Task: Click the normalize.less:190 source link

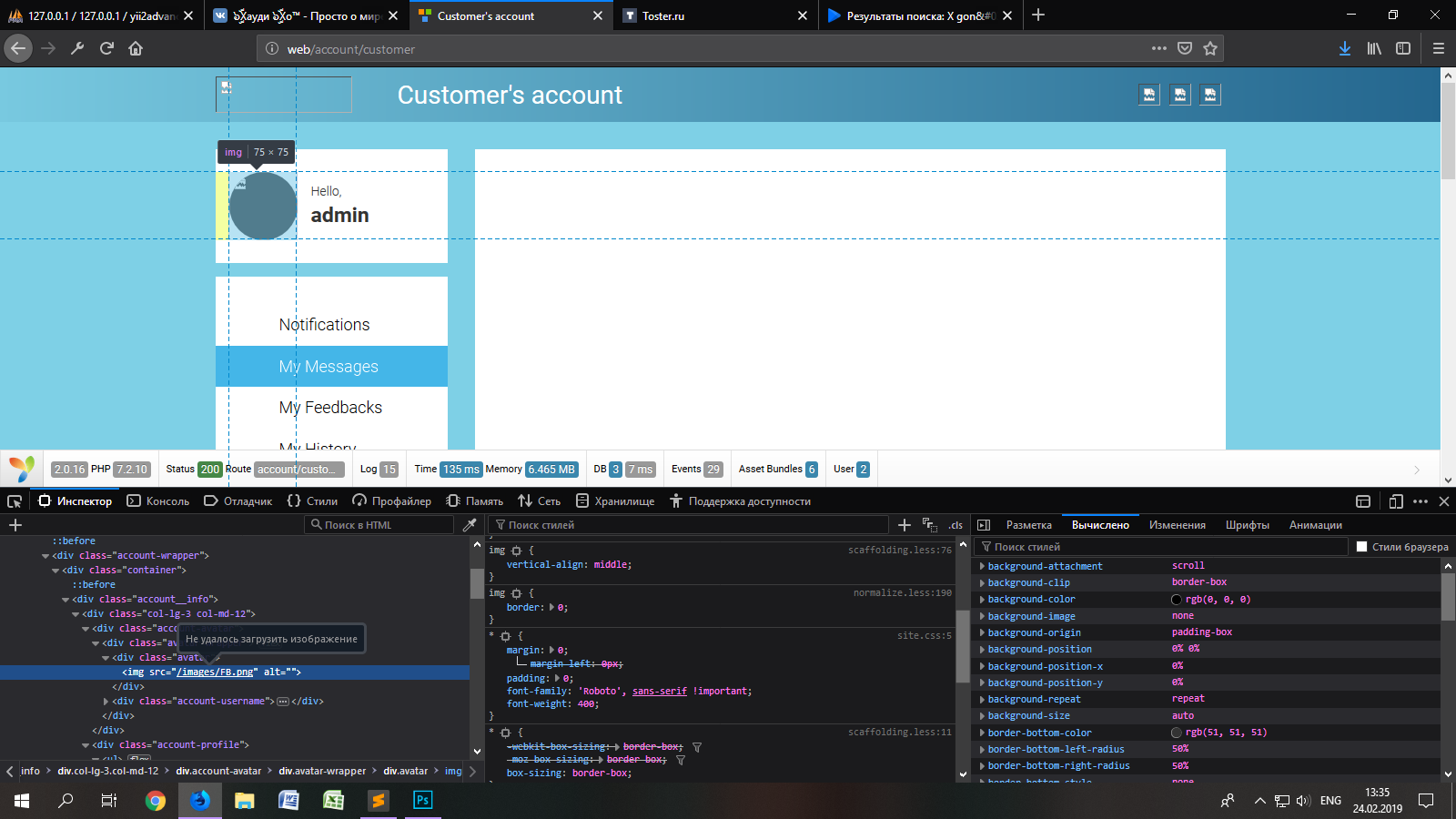Action: tap(902, 593)
